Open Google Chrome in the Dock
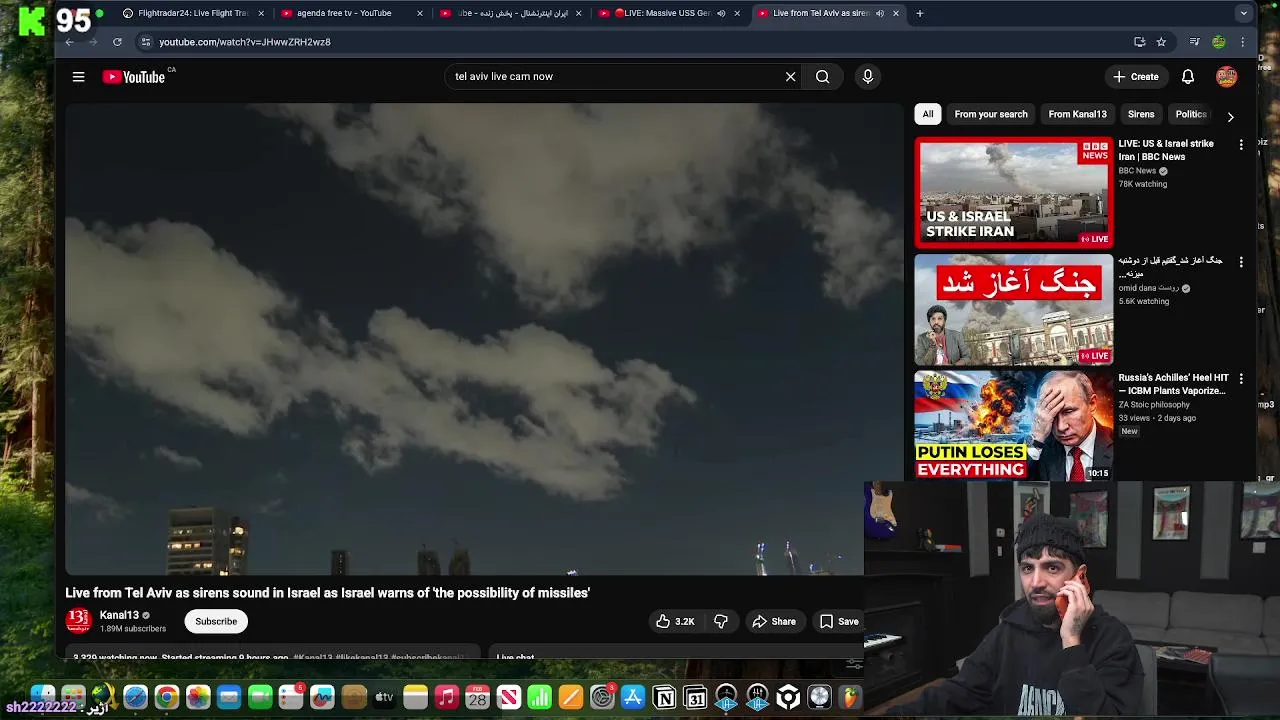This screenshot has height=720, width=1280. point(167,697)
